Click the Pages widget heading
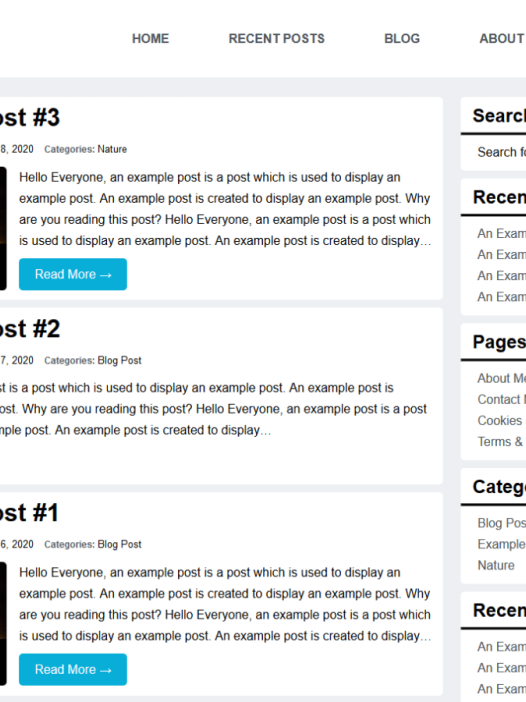The image size is (526, 702). (499, 342)
